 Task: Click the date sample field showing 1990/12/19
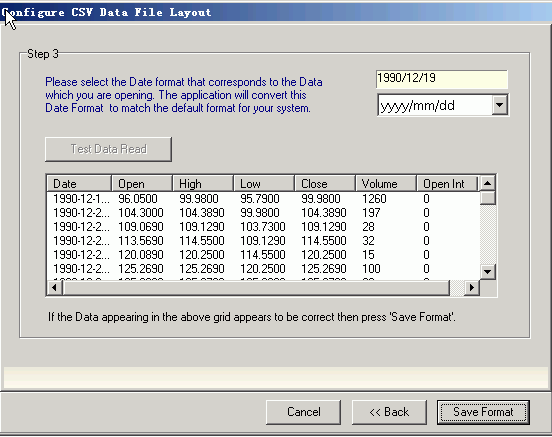click(441, 79)
